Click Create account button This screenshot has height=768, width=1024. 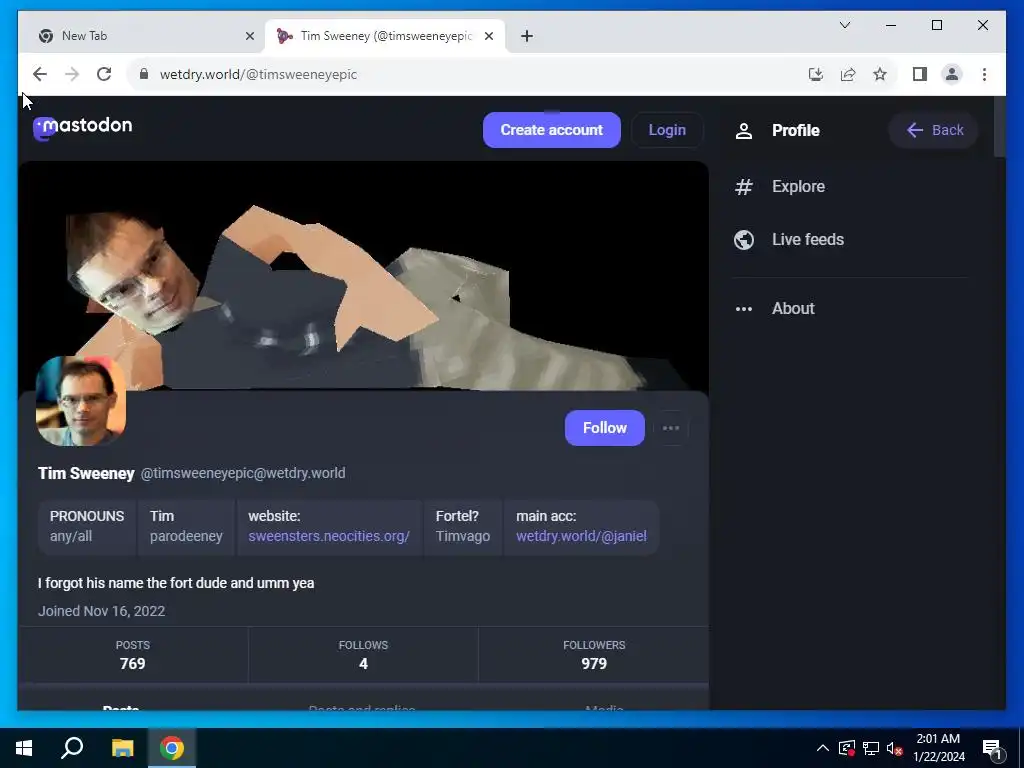[552, 130]
